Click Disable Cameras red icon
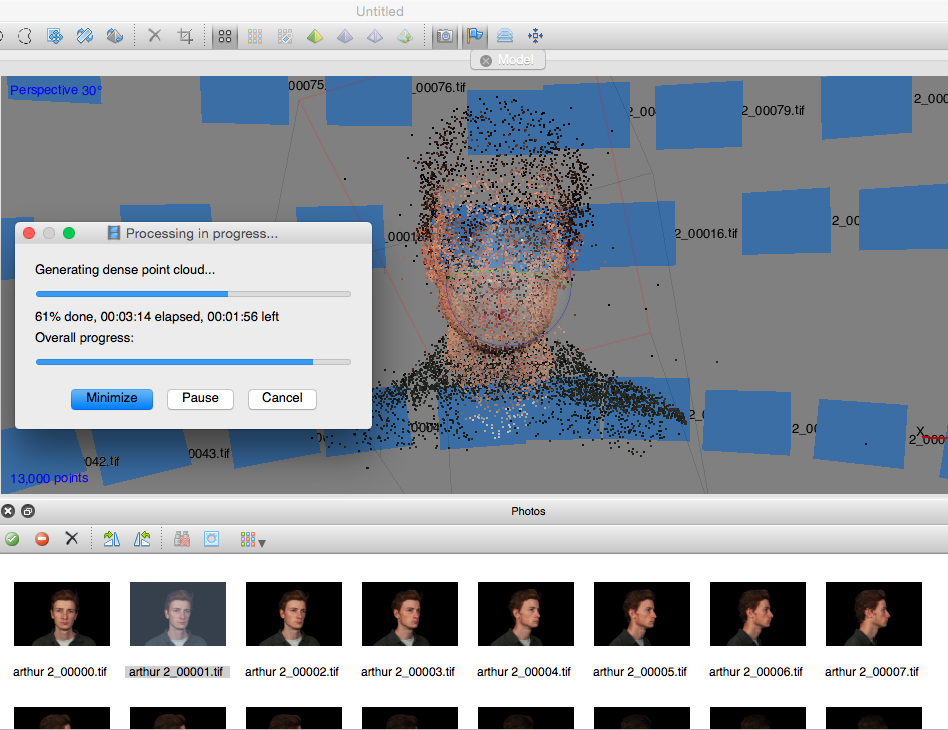The image size is (948, 730). [42, 539]
